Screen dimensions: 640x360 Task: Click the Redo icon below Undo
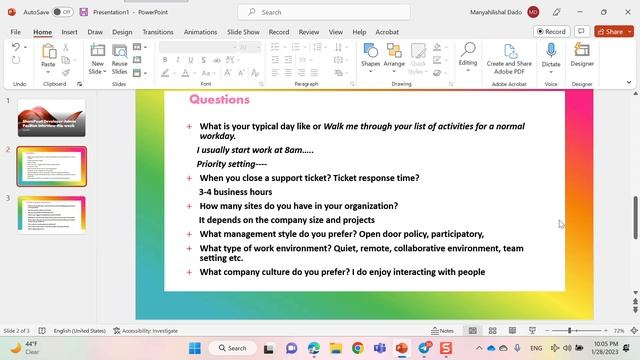click(x=16, y=60)
